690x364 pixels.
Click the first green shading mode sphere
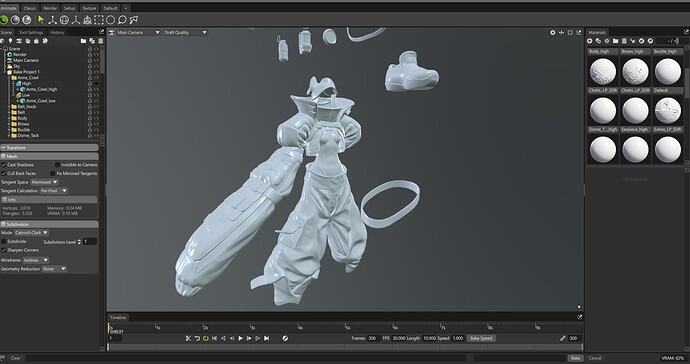4,20
